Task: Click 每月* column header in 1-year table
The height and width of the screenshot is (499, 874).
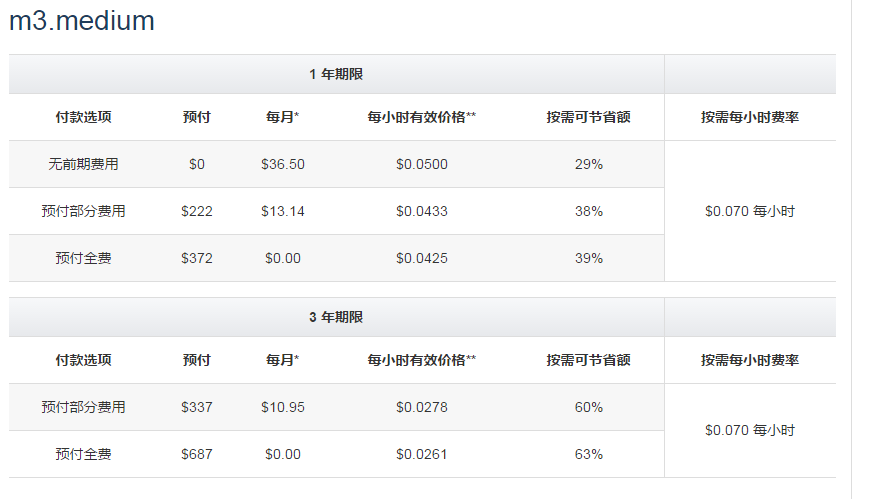Action: point(283,117)
